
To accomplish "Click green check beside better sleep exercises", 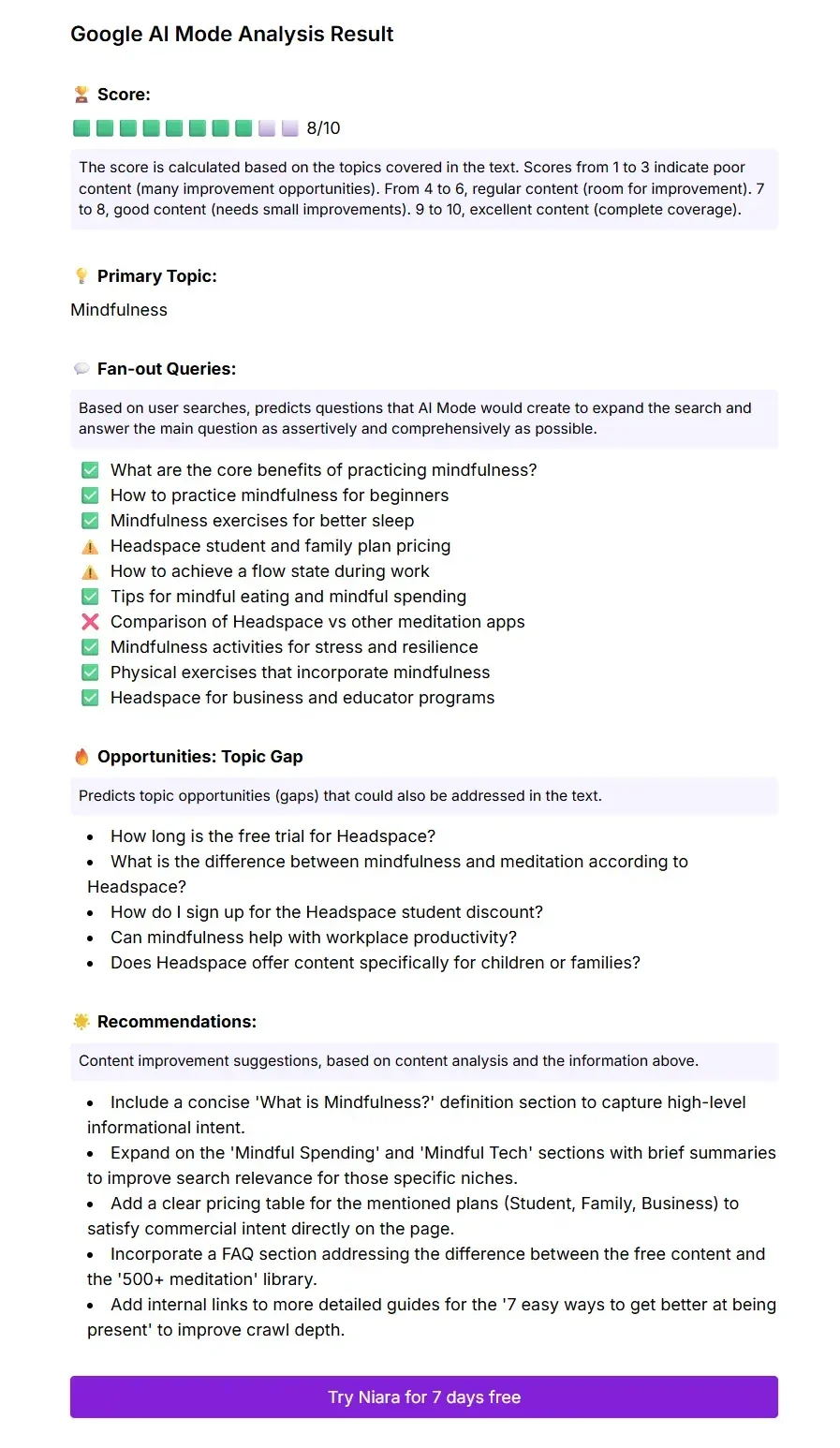I will pyautogui.click(x=90, y=521).
